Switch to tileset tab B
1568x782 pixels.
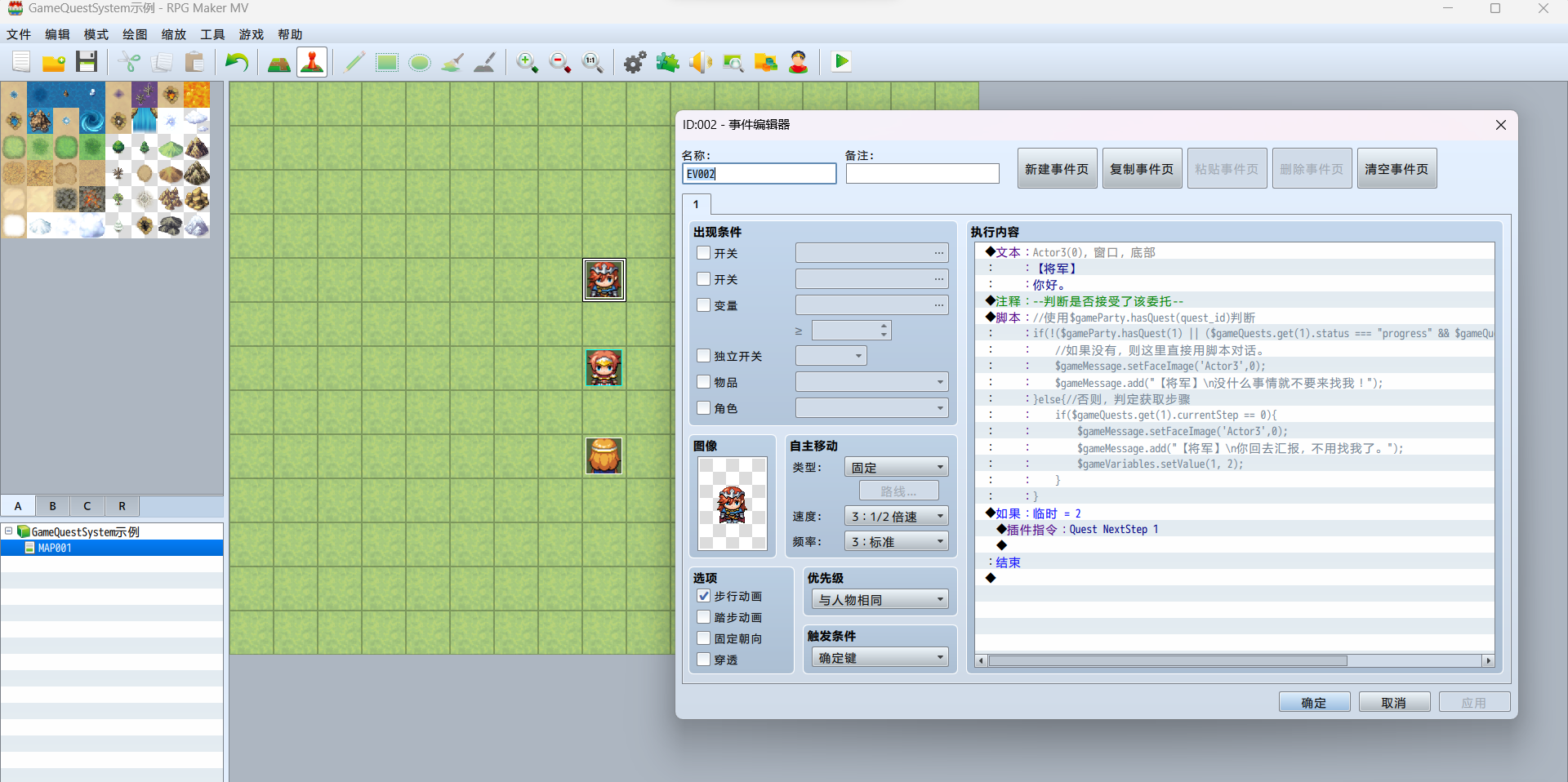click(x=52, y=506)
